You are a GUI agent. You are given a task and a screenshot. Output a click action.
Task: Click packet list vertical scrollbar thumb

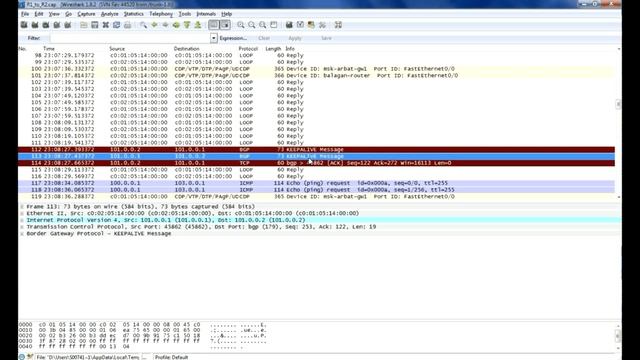(618, 104)
